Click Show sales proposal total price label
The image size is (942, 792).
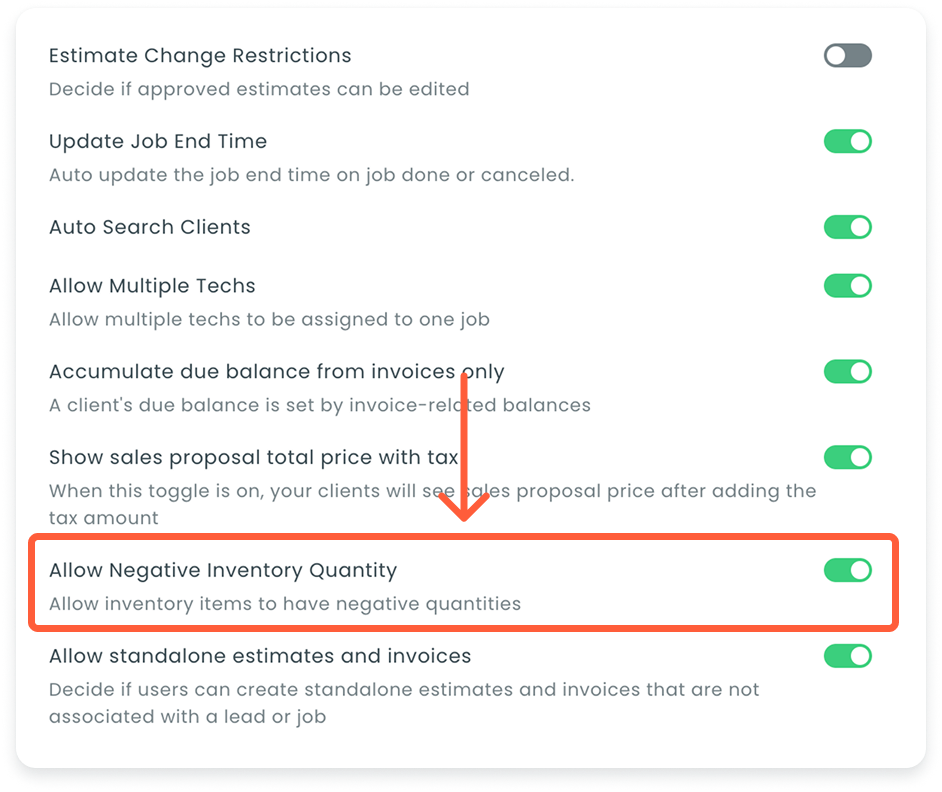click(x=253, y=458)
